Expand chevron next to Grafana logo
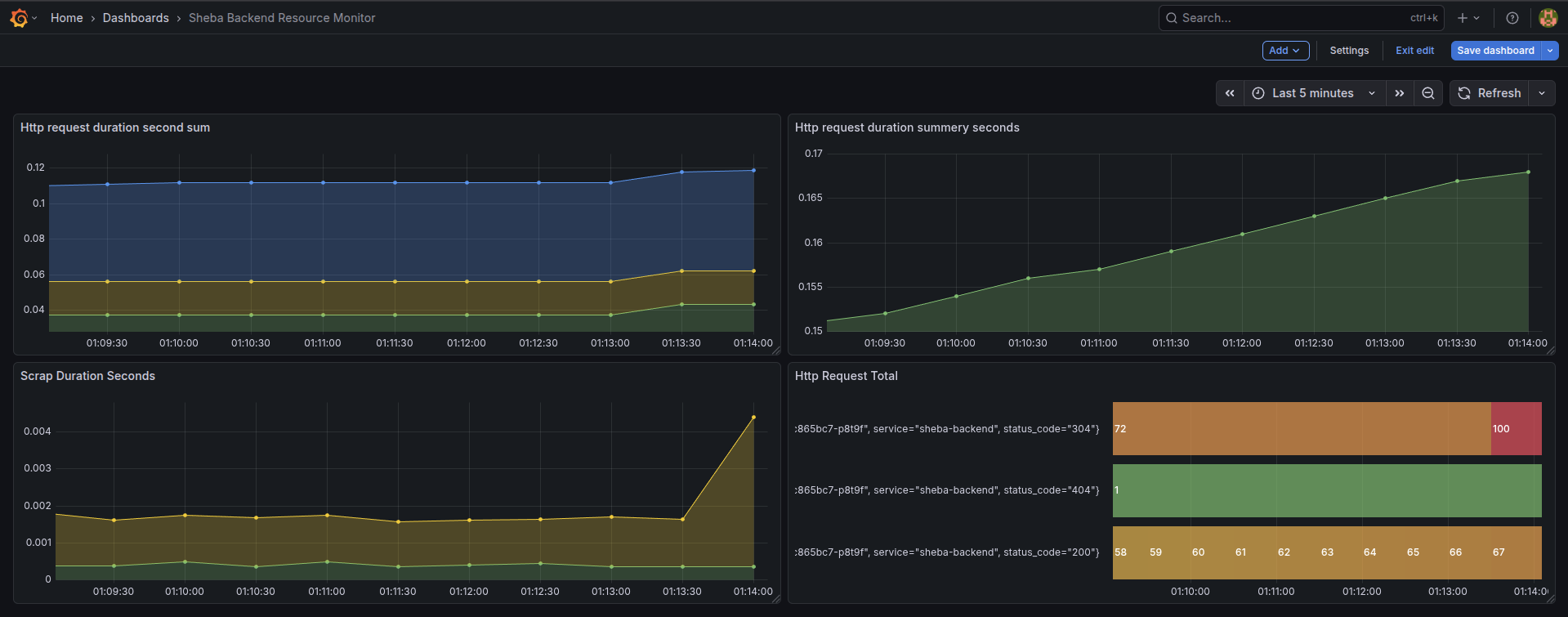Screen dimensions: 1568x617 (x=34, y=18)
